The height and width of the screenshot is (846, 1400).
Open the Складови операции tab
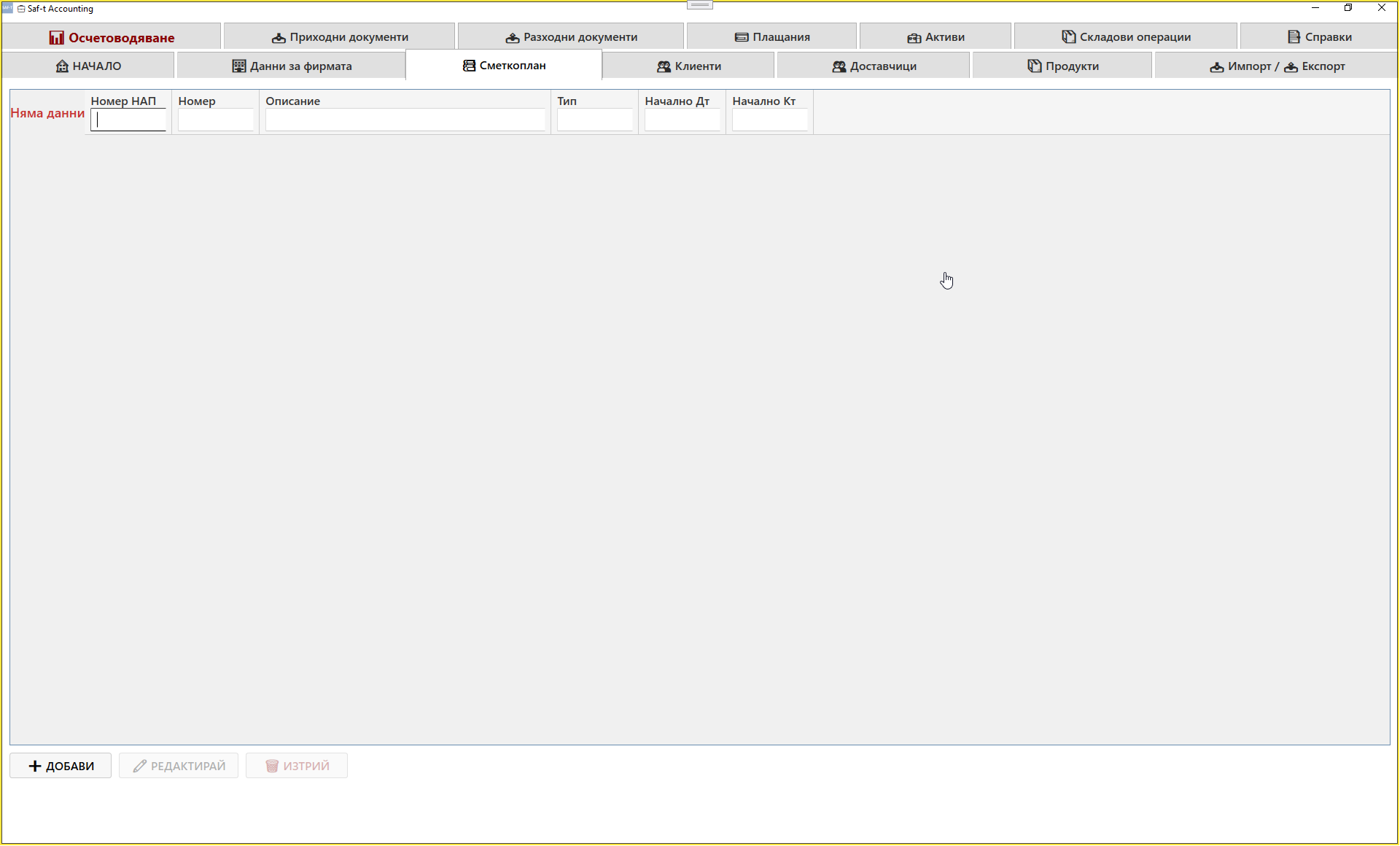coord(1126,36)
